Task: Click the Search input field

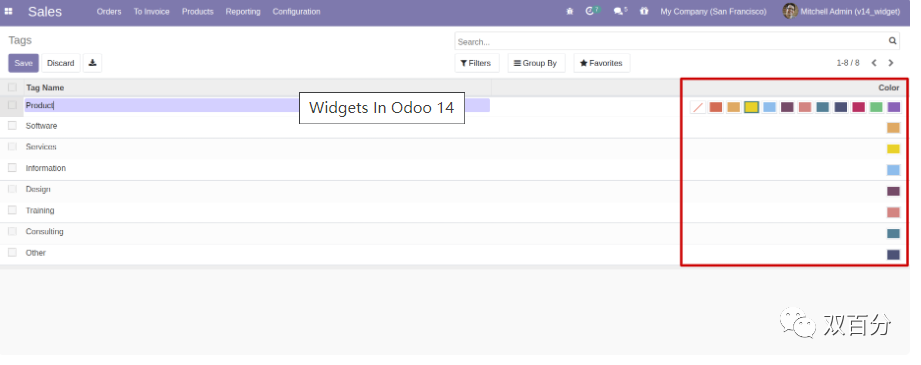Action: tap(671, 41)
